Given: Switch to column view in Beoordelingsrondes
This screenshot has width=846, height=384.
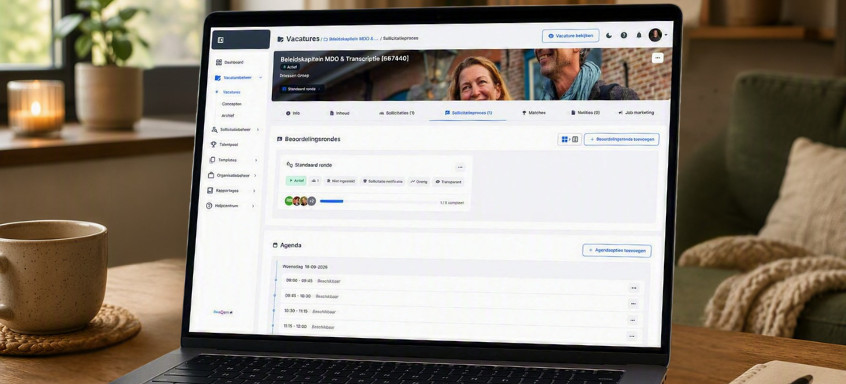Looking at the screenshot, I should (x=575, y=140).
